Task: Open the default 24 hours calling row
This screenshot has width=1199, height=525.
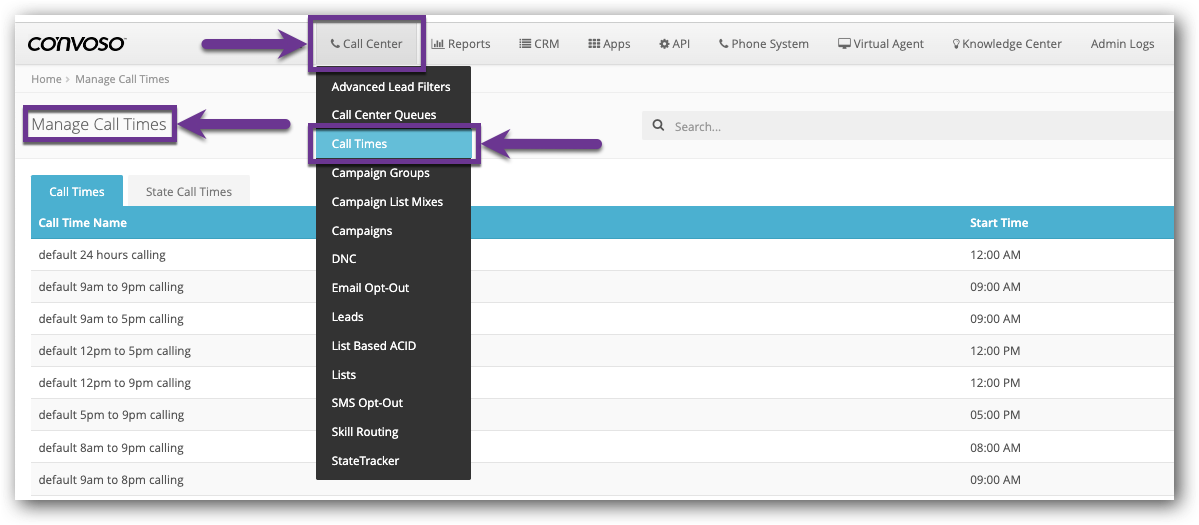Action: click(x=102, y=255)
